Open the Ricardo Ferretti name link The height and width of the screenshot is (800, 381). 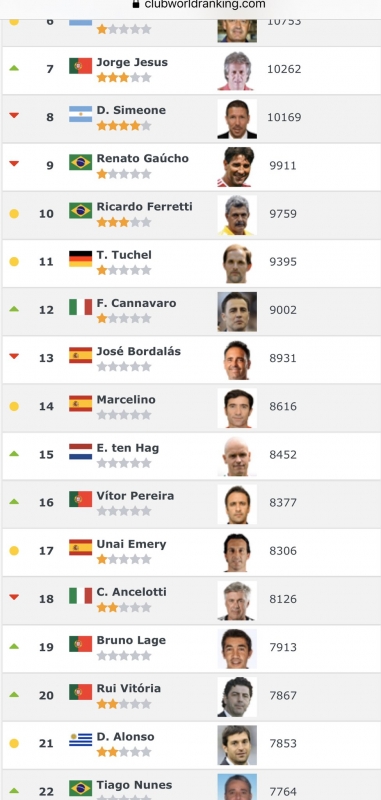(x=144, y=207)
